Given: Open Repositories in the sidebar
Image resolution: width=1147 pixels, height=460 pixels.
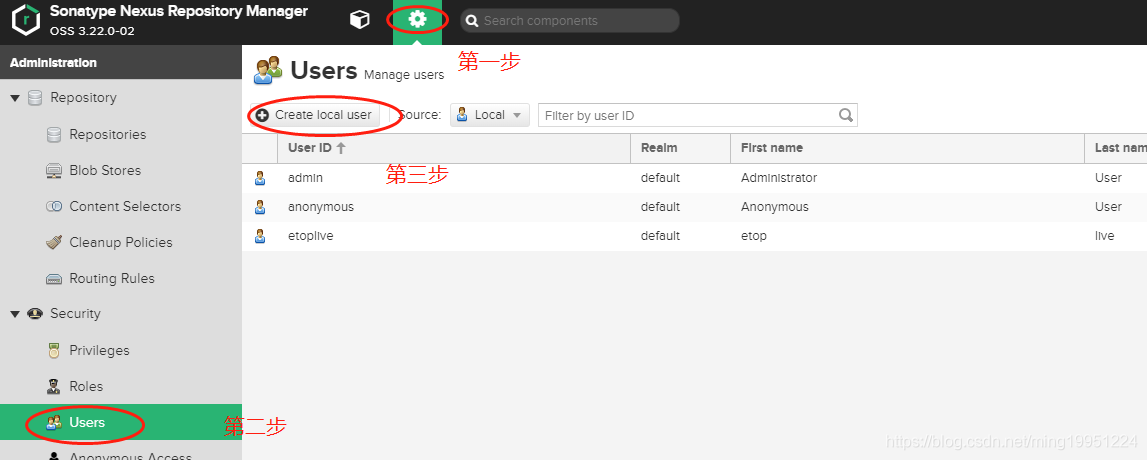Looking at the screenshot, I should coord(108,135).
